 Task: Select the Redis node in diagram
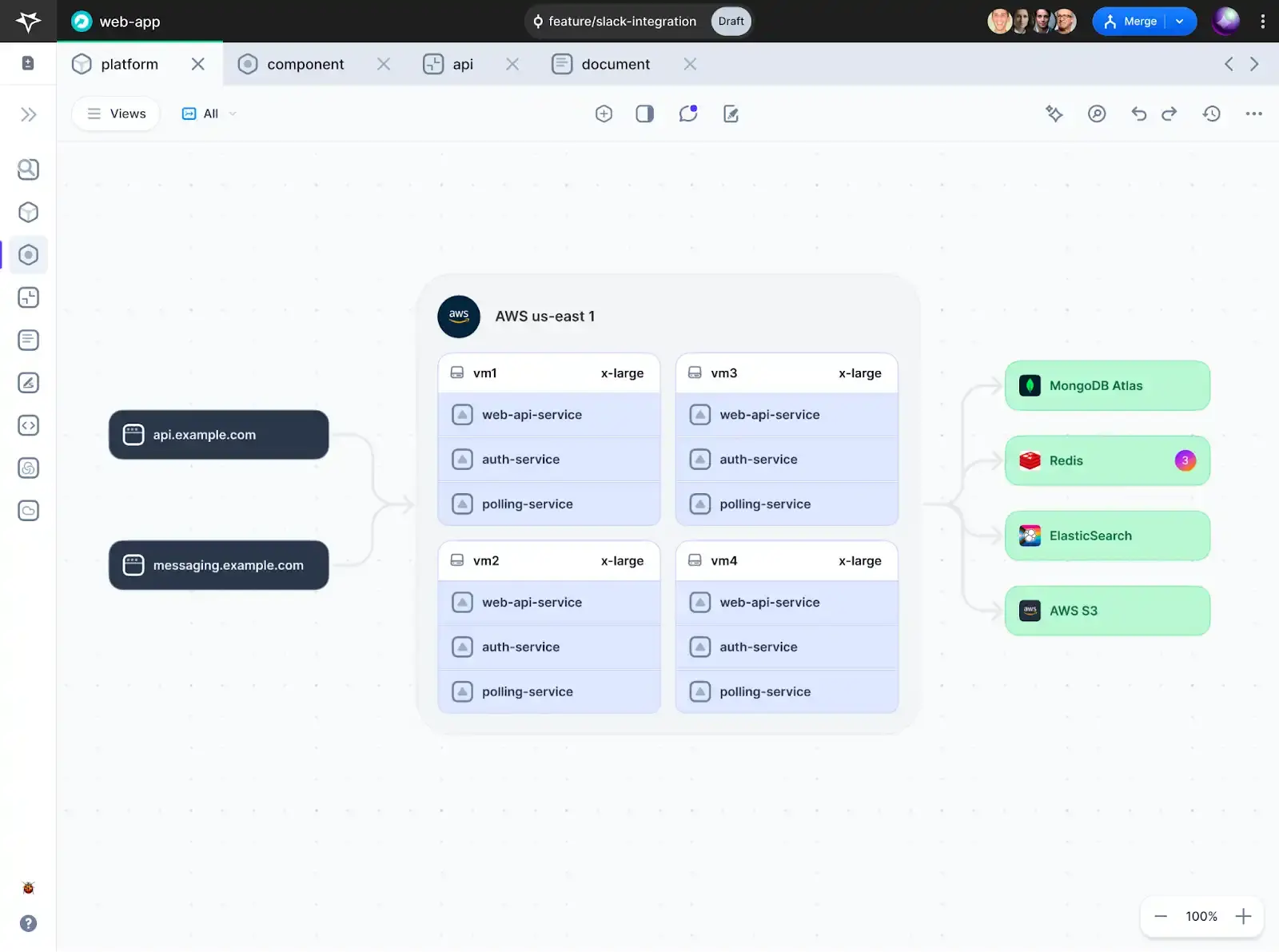click(1106, 460)
